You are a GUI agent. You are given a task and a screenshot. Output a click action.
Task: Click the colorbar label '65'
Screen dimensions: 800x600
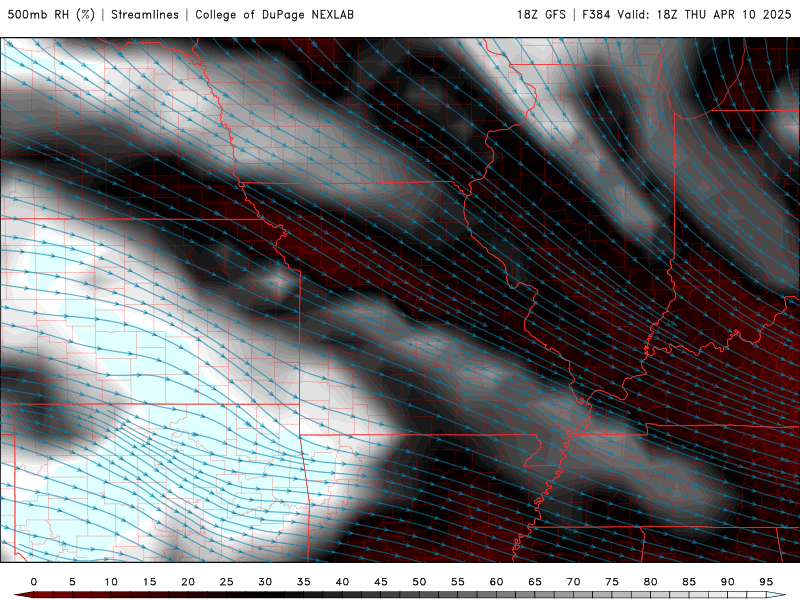pyautogui.click(x=535, y=582)
